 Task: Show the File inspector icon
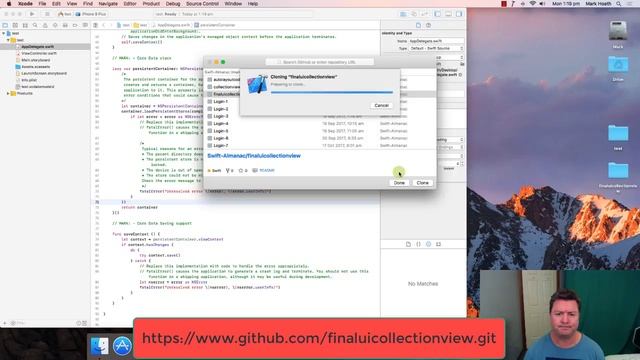(418, 25)
